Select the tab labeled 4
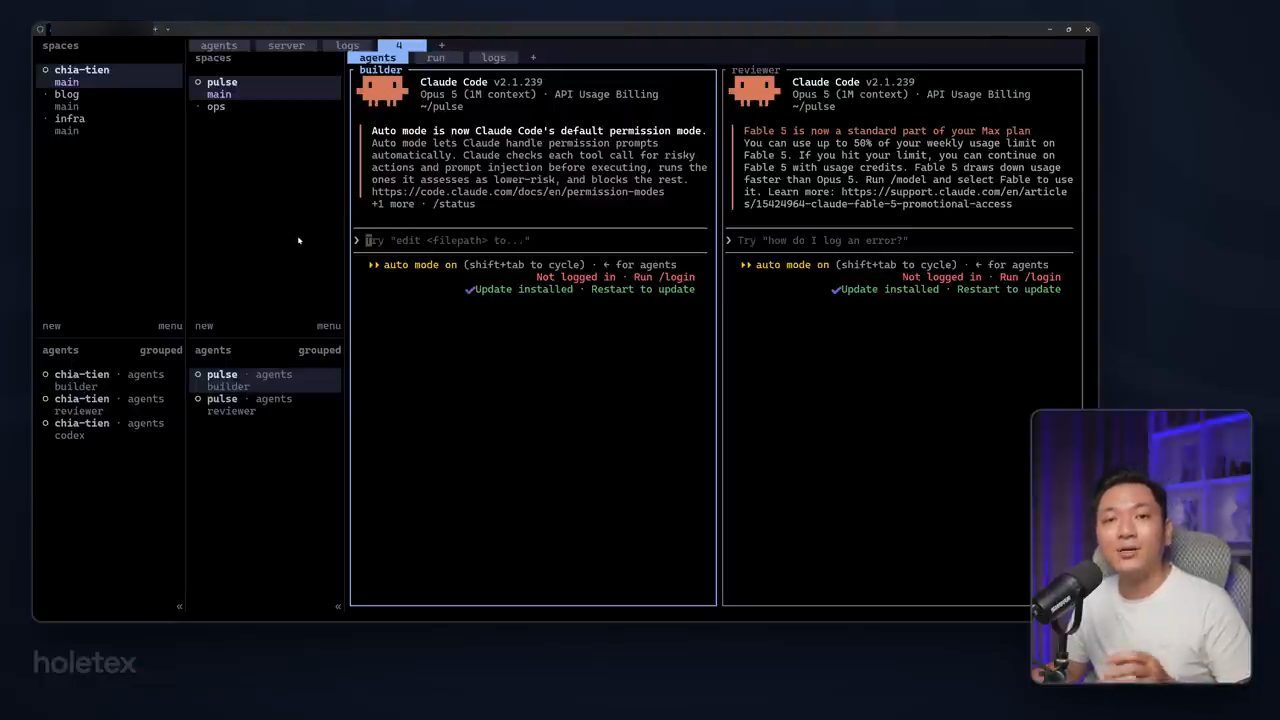1280x720 pixels. click(x=400, y=45)
